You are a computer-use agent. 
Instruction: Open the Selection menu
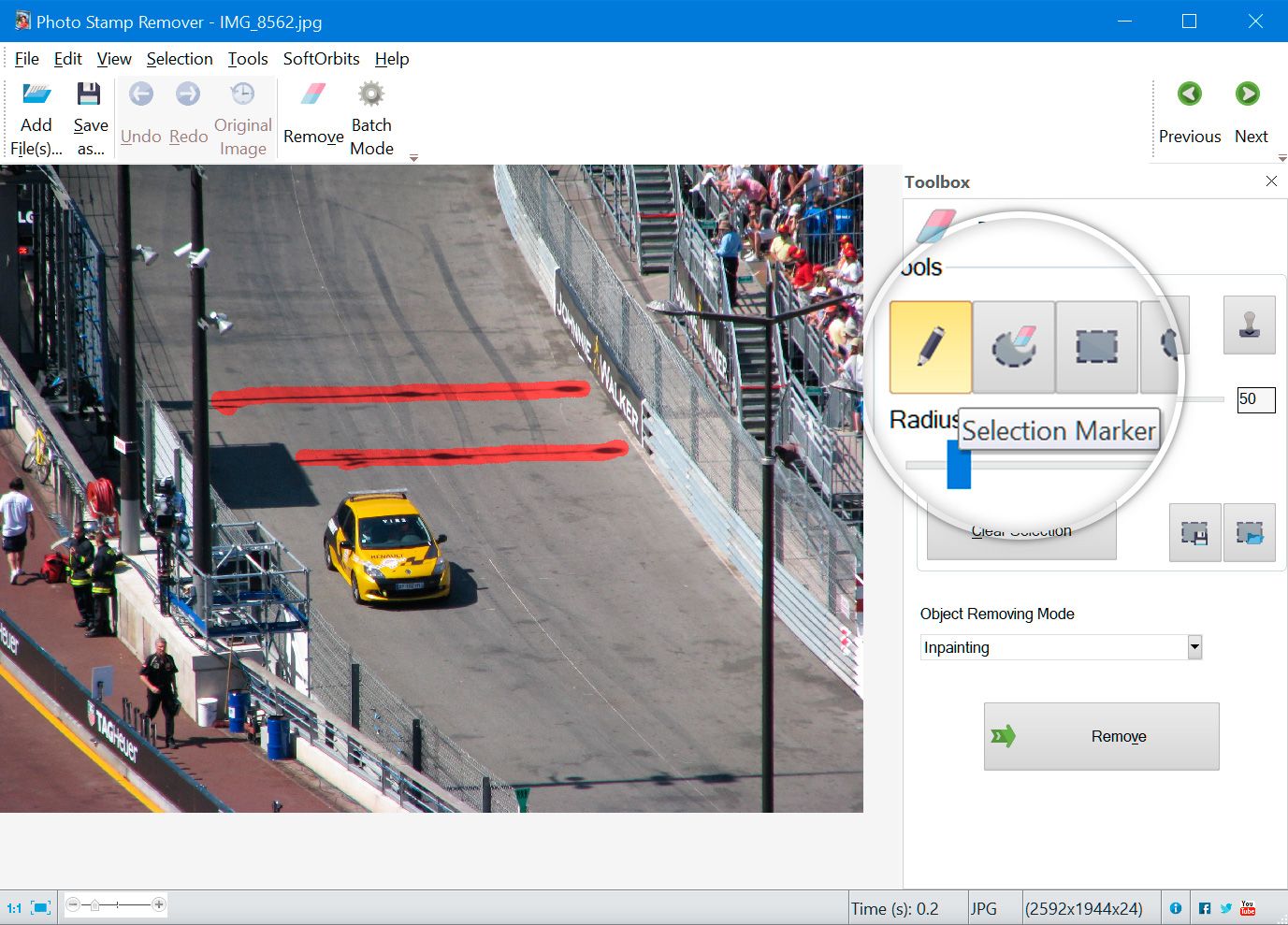[x=180, y=59]
